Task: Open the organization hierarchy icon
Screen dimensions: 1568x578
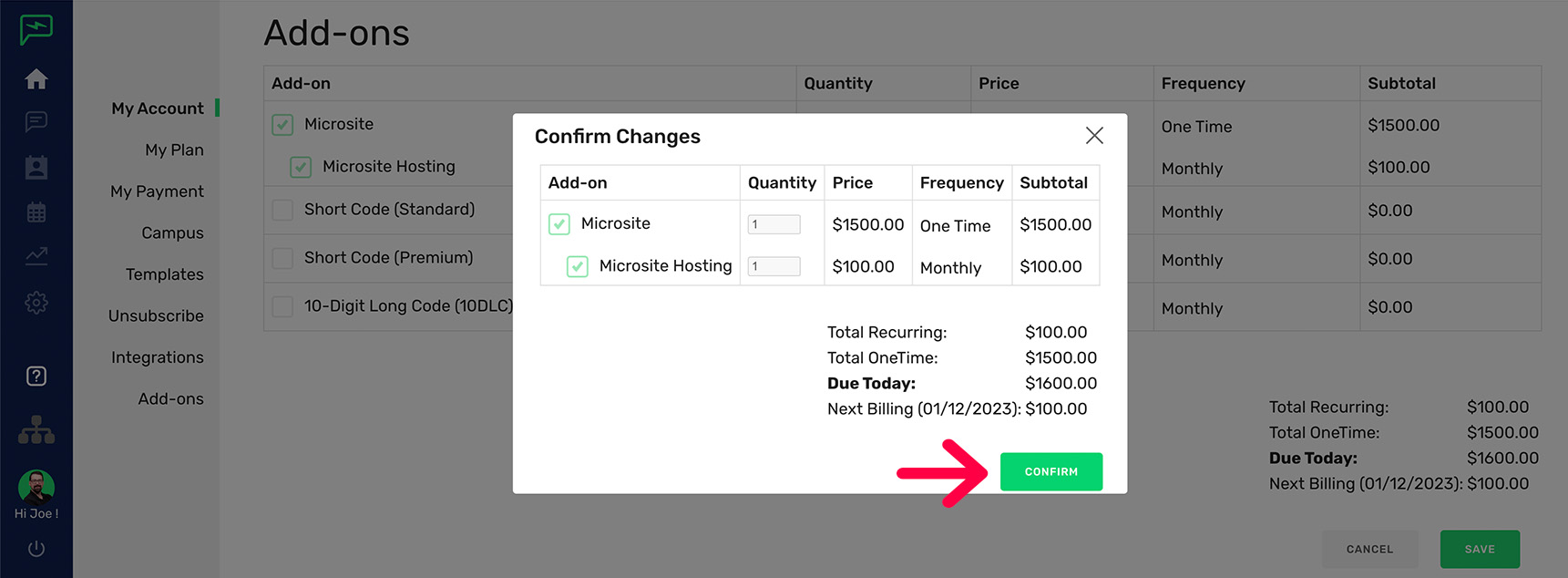Action: pyautogui.click(x=36, y=429)
